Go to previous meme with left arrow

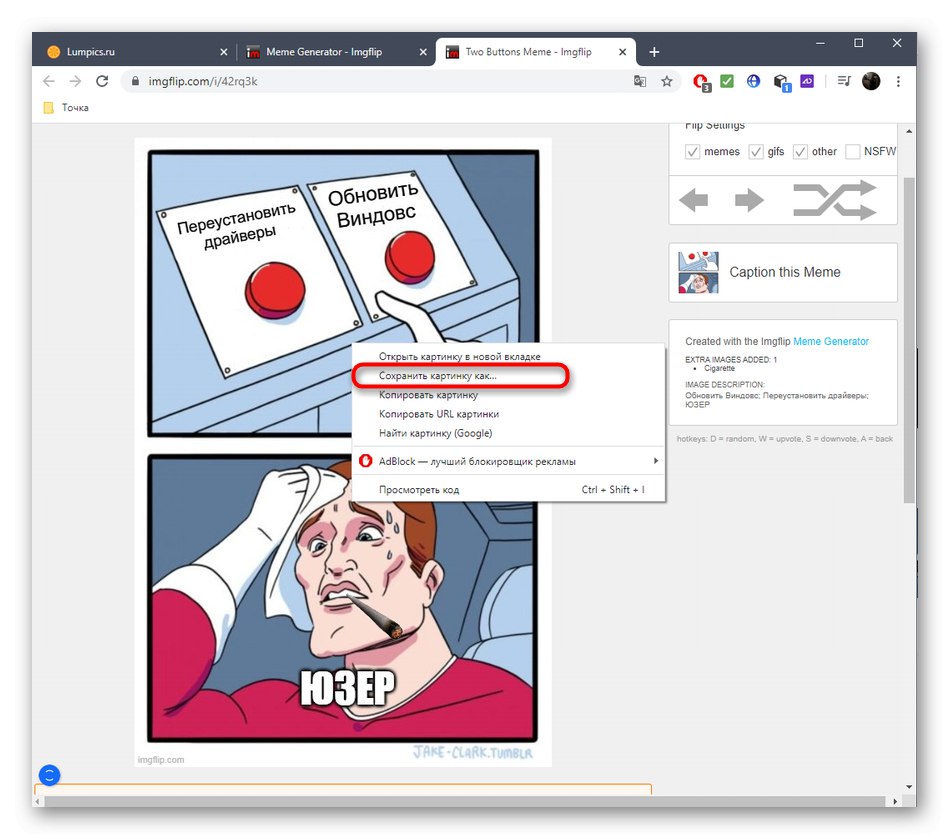[x=694, y=200]
